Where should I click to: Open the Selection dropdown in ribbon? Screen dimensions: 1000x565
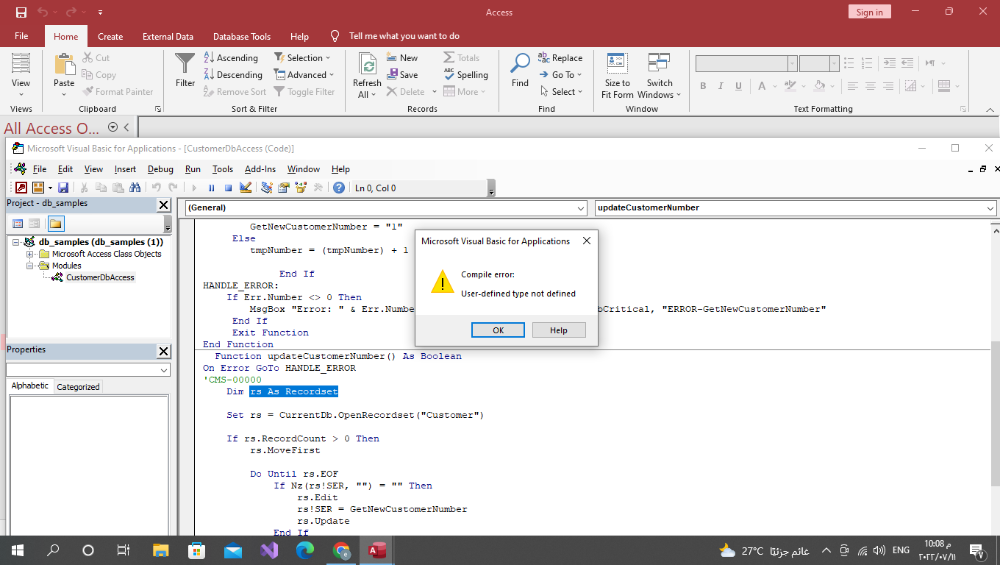[x=302, y=57]
